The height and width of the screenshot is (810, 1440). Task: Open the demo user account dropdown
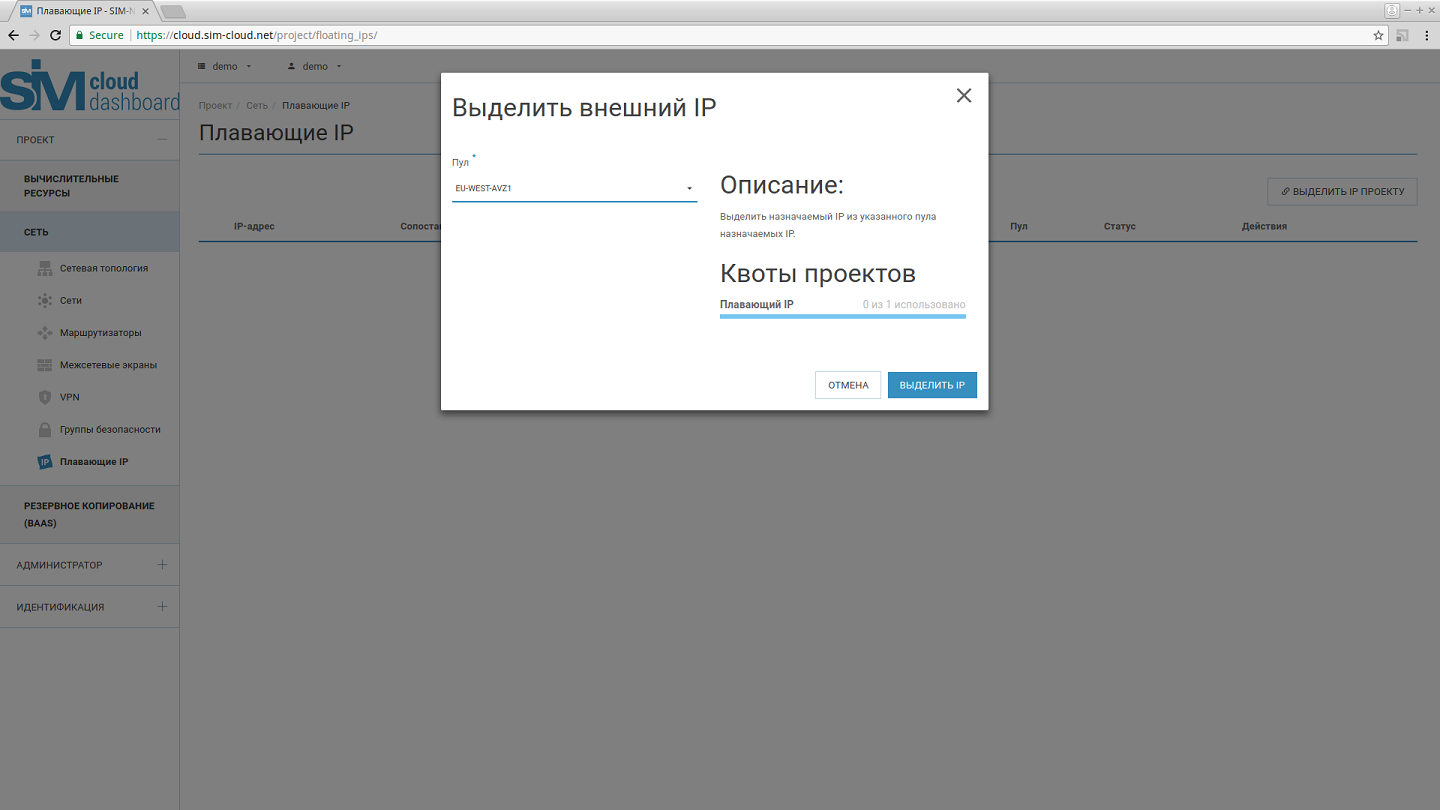315,66
